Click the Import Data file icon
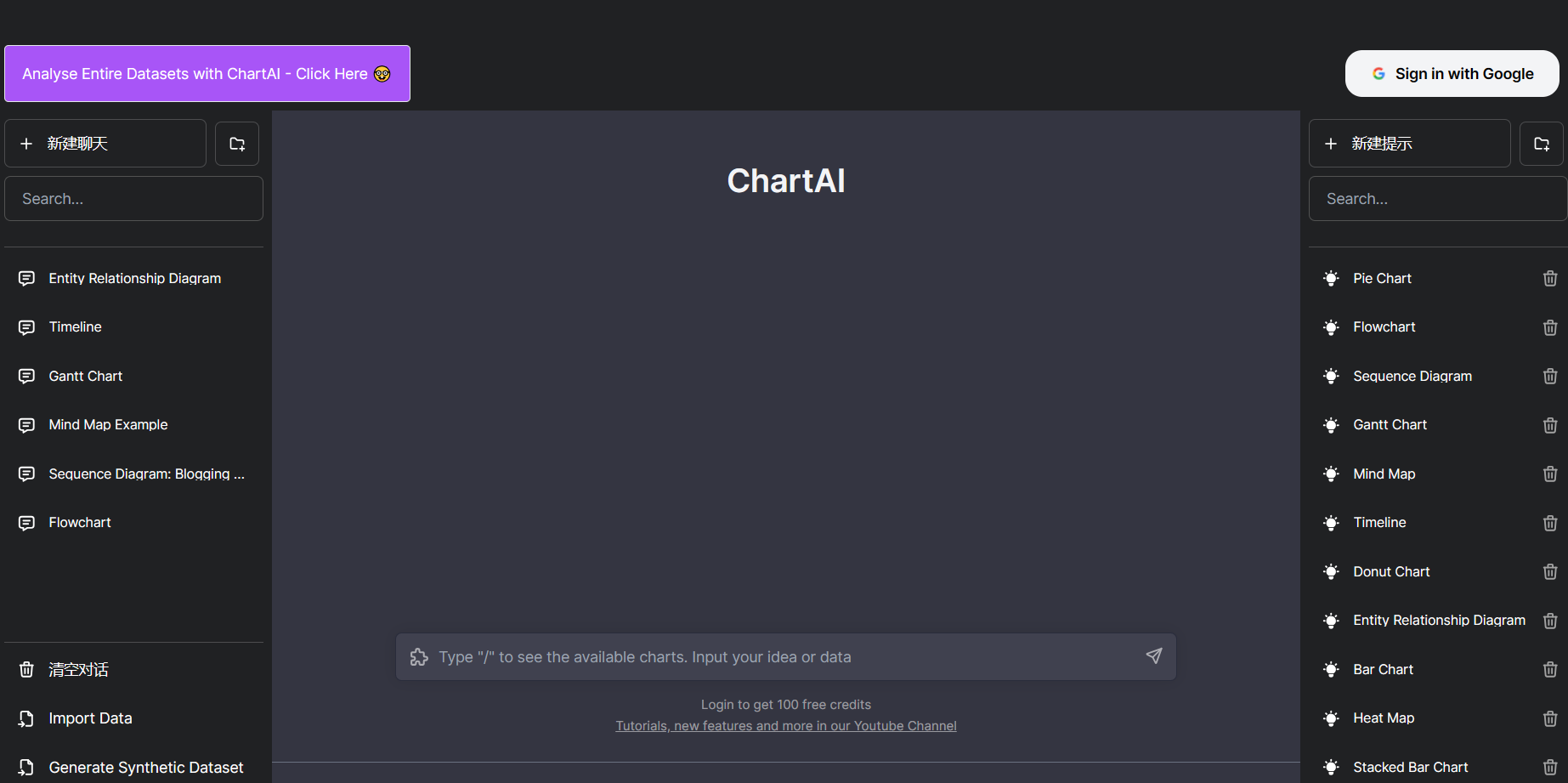Image resolution: width=1568 pixels, height=783 pixels. pos(26,718)
